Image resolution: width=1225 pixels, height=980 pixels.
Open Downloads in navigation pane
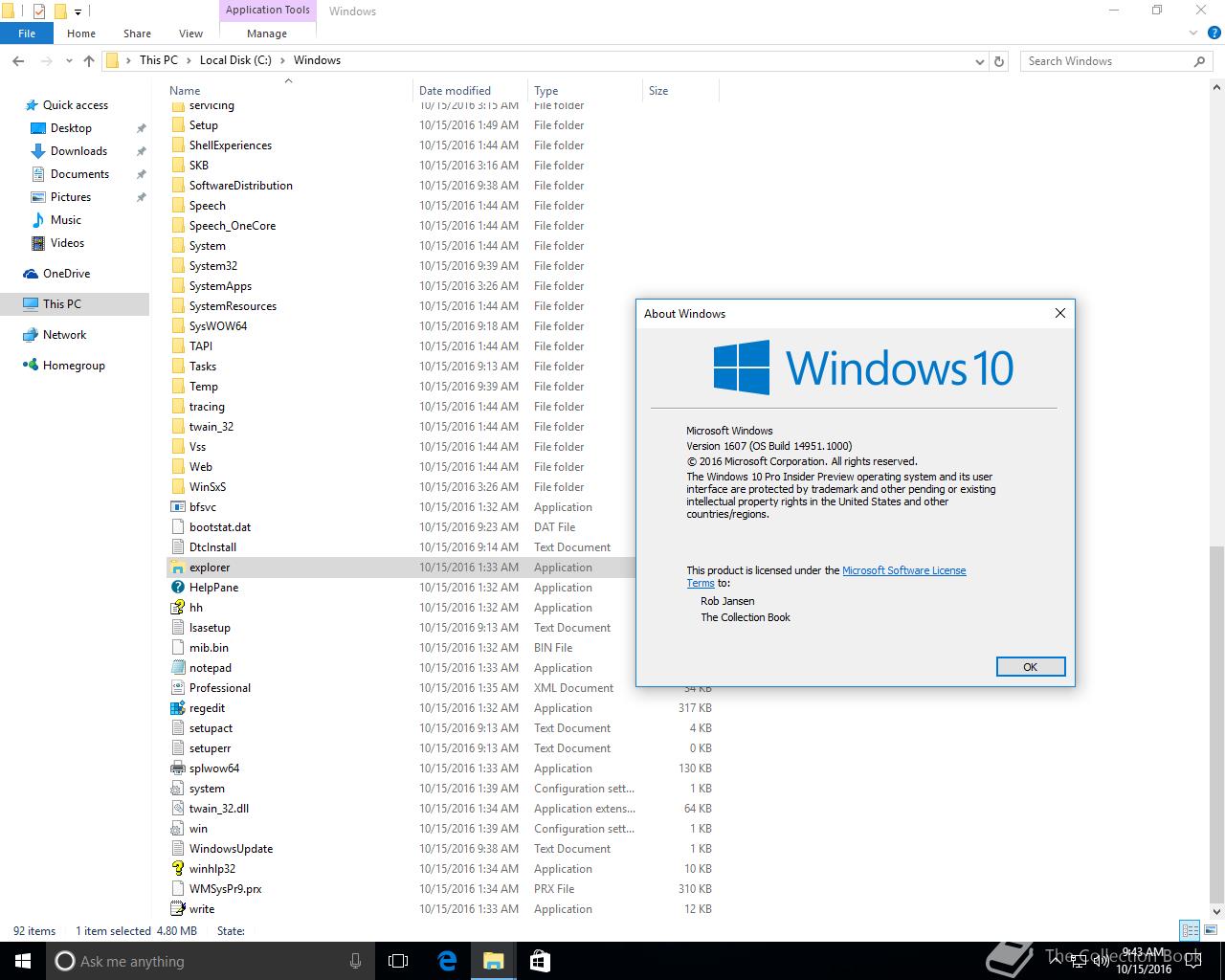(78, 151)
